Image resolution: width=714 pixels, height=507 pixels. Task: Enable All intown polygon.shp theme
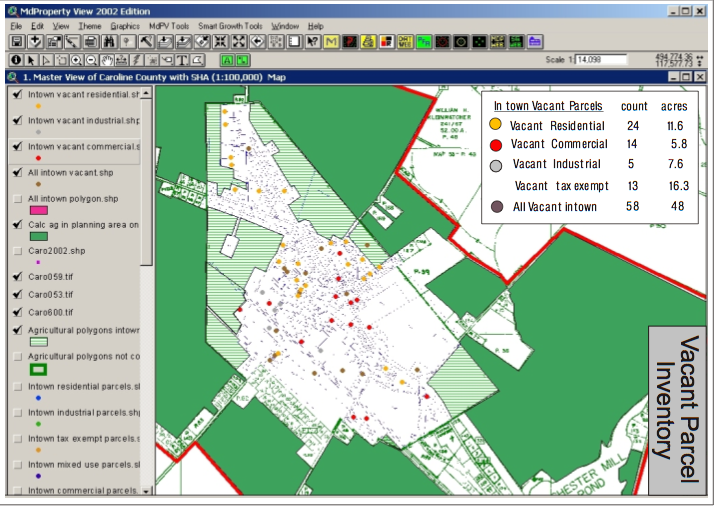17,199
